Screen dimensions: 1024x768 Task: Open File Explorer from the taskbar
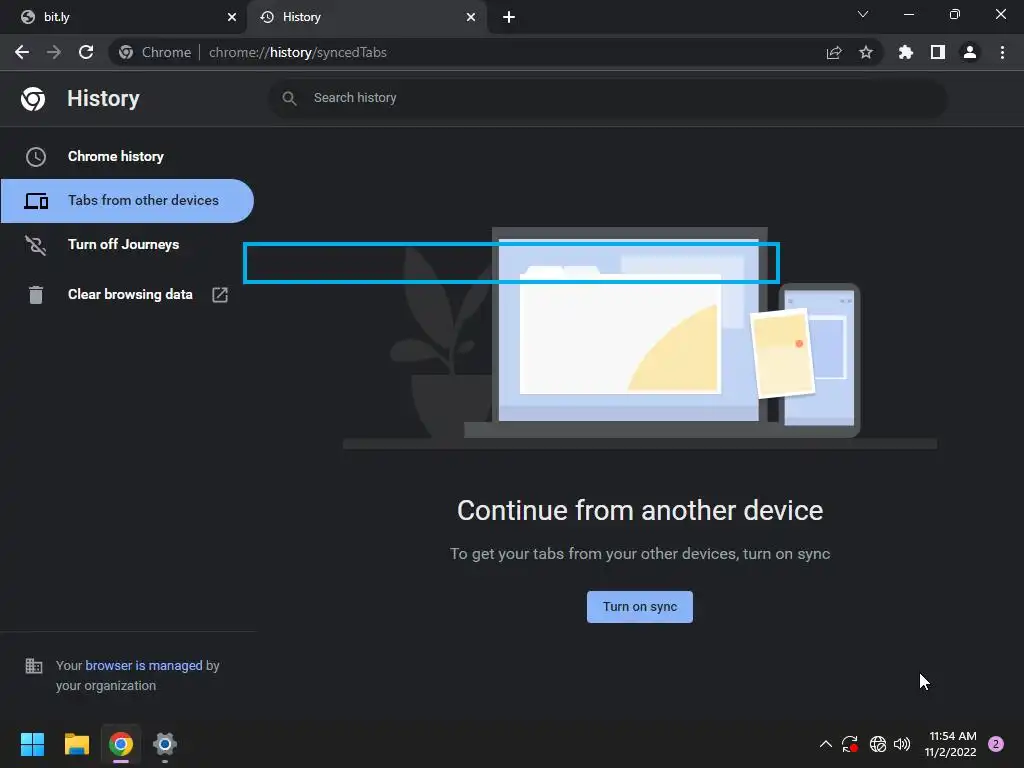click(x=76, y=744)
